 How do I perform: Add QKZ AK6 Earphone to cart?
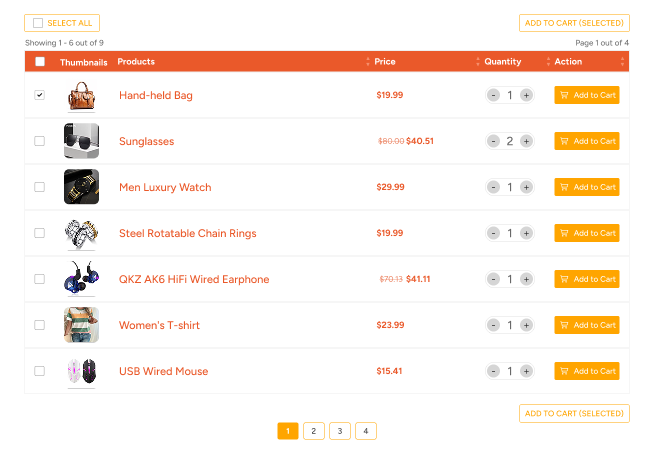coord(587,279)
